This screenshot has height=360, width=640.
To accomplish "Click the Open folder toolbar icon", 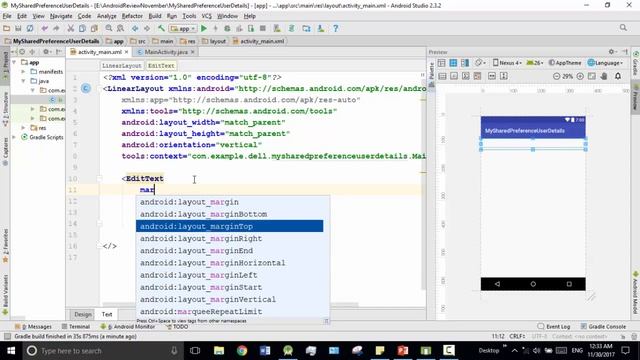I will coord(7,28).
